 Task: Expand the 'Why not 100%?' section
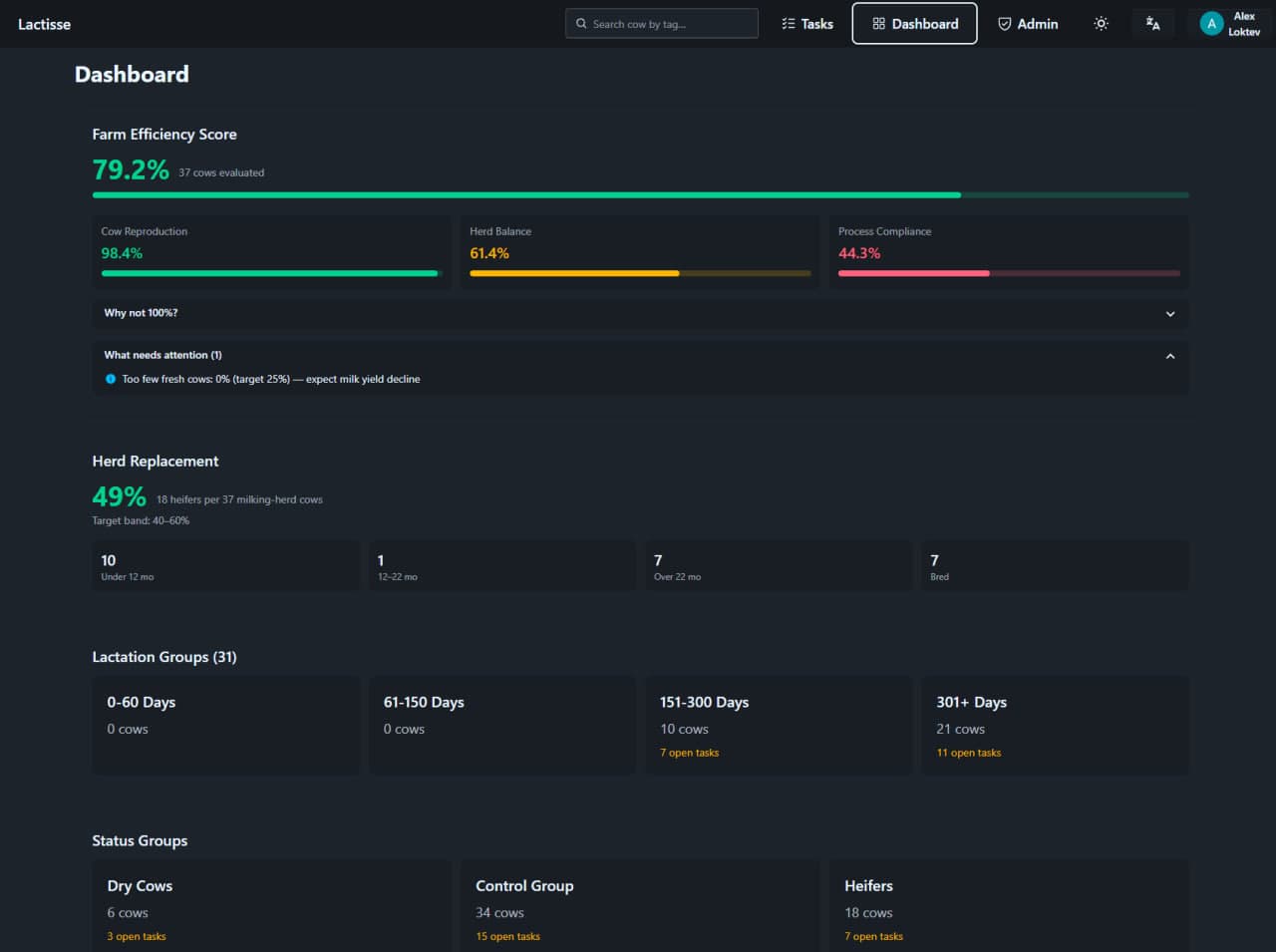640,313
